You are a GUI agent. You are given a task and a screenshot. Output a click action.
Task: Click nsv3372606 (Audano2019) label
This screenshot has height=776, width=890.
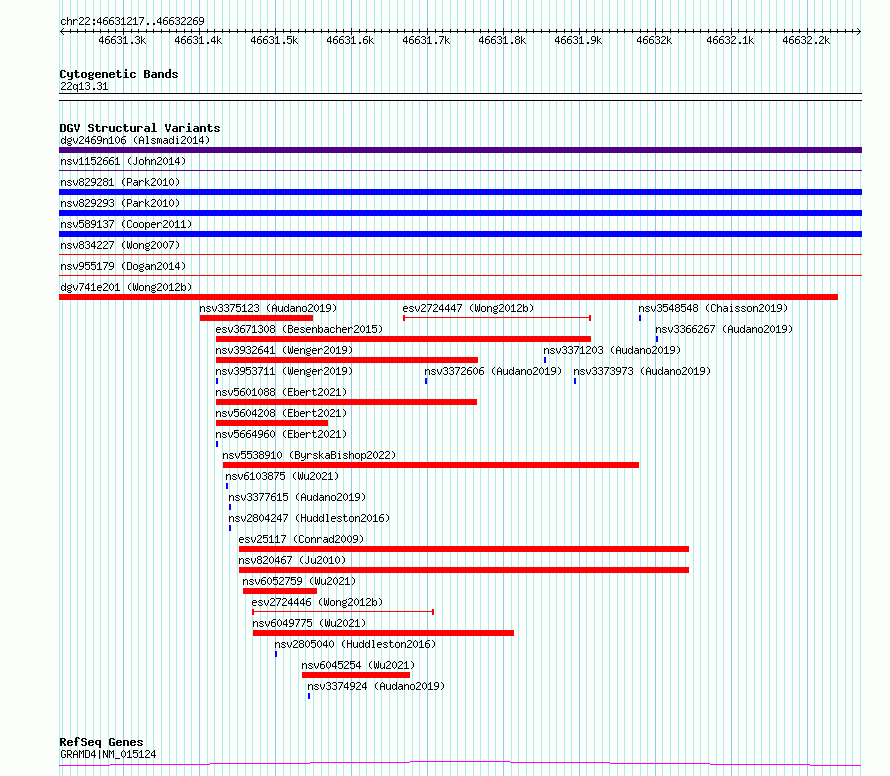[x=493, y=371]
